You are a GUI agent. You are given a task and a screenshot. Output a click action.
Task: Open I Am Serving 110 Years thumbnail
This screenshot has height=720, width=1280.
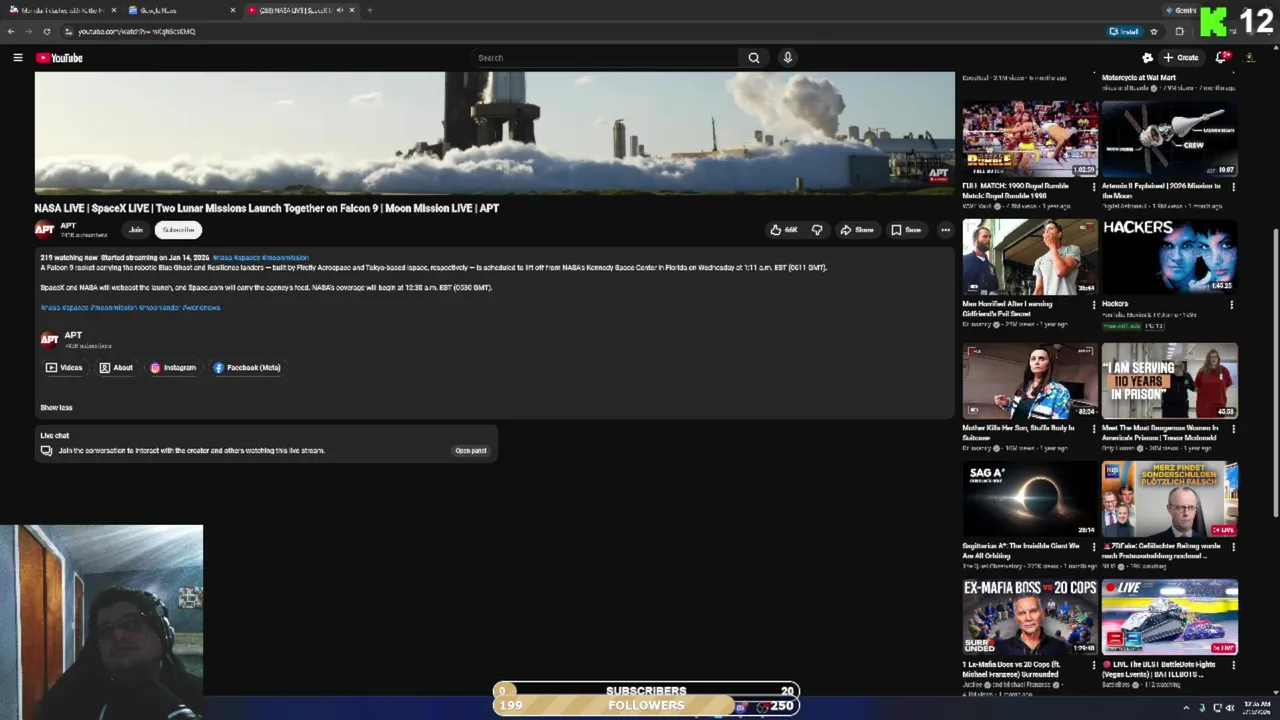click(x=1169, y=380)
